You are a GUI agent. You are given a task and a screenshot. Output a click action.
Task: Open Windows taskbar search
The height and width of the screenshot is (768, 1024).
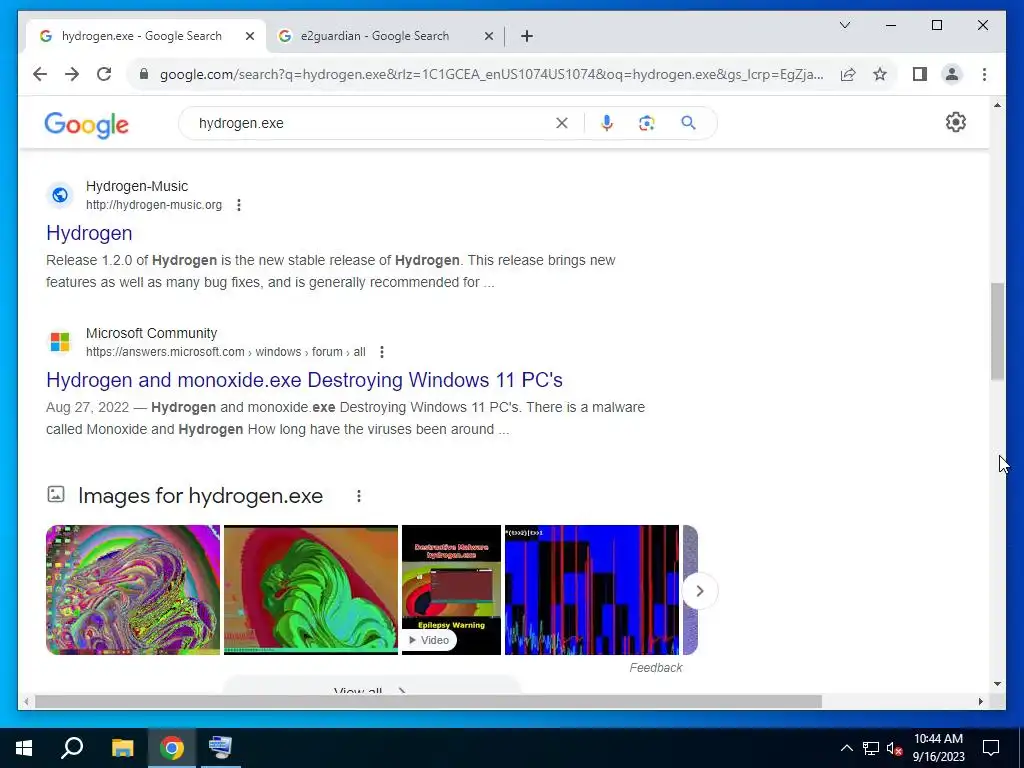[72, 748]
